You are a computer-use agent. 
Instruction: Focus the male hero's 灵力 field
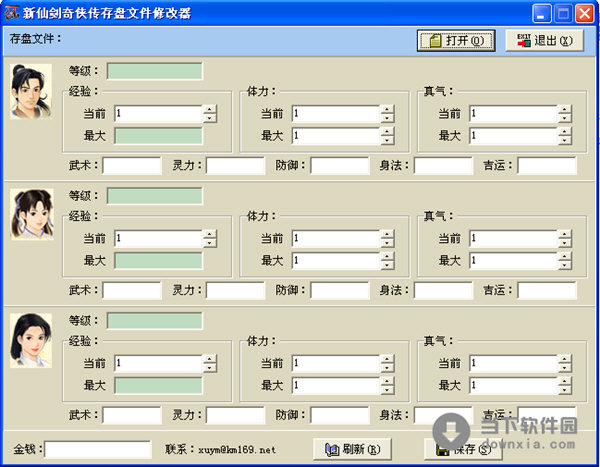pos(235,165)
